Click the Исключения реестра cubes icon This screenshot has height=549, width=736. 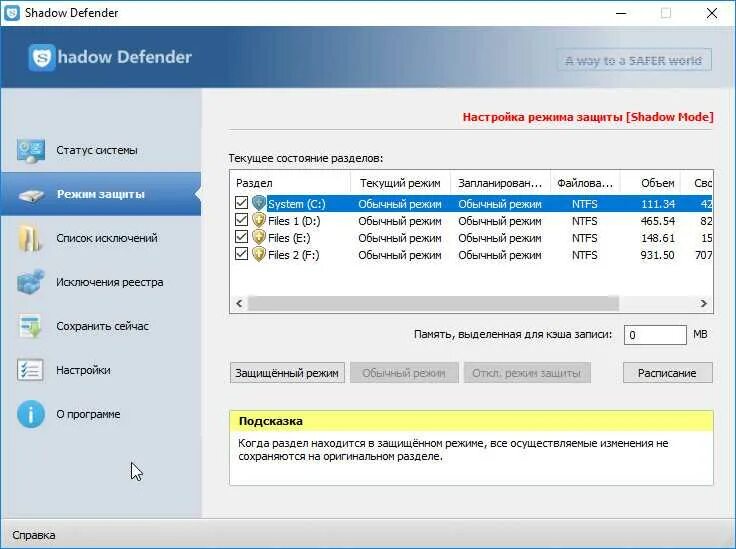31,282
